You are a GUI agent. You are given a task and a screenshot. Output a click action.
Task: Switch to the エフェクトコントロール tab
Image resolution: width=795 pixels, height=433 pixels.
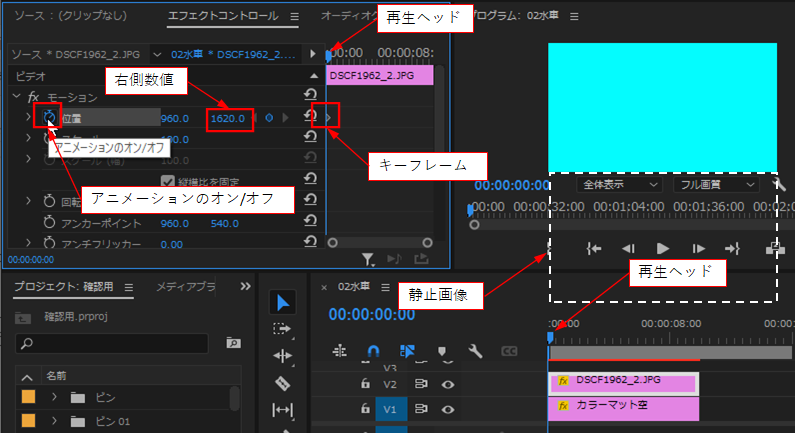(223, 16)
